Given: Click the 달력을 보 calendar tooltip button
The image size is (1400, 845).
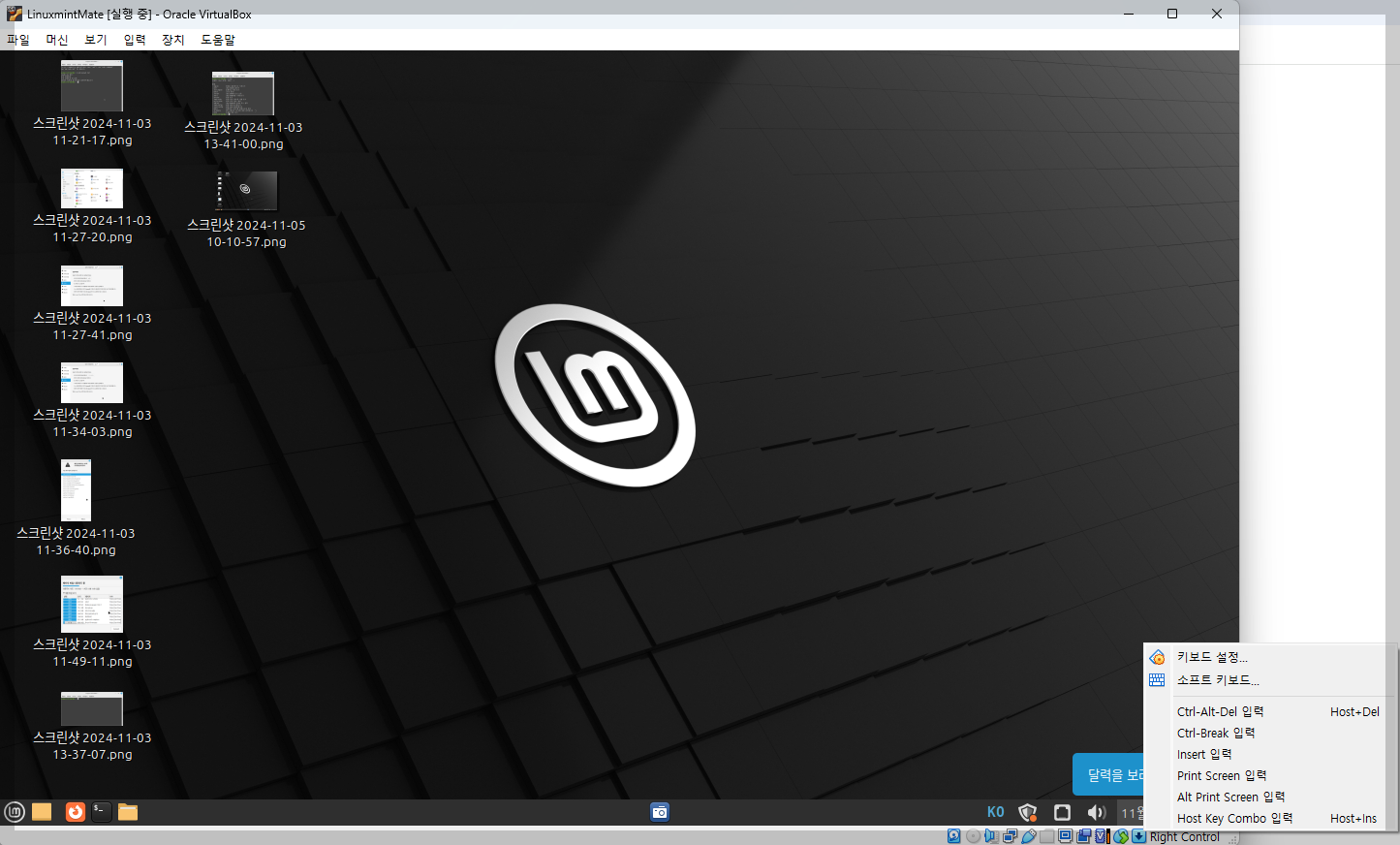Looking at the screenshot, I should pos(1109,774).
